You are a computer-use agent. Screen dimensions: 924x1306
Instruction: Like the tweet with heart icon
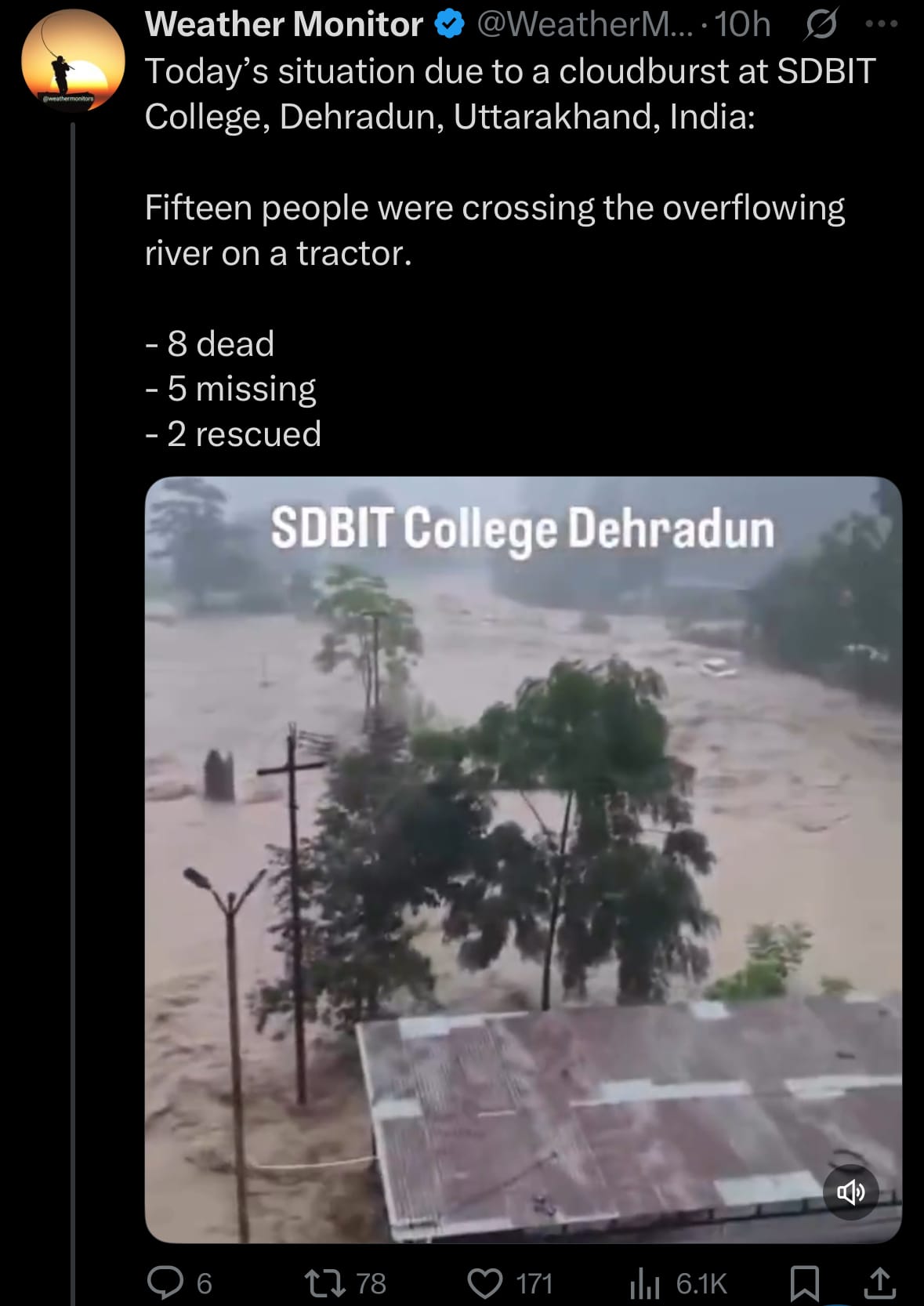pos(485,1283)
